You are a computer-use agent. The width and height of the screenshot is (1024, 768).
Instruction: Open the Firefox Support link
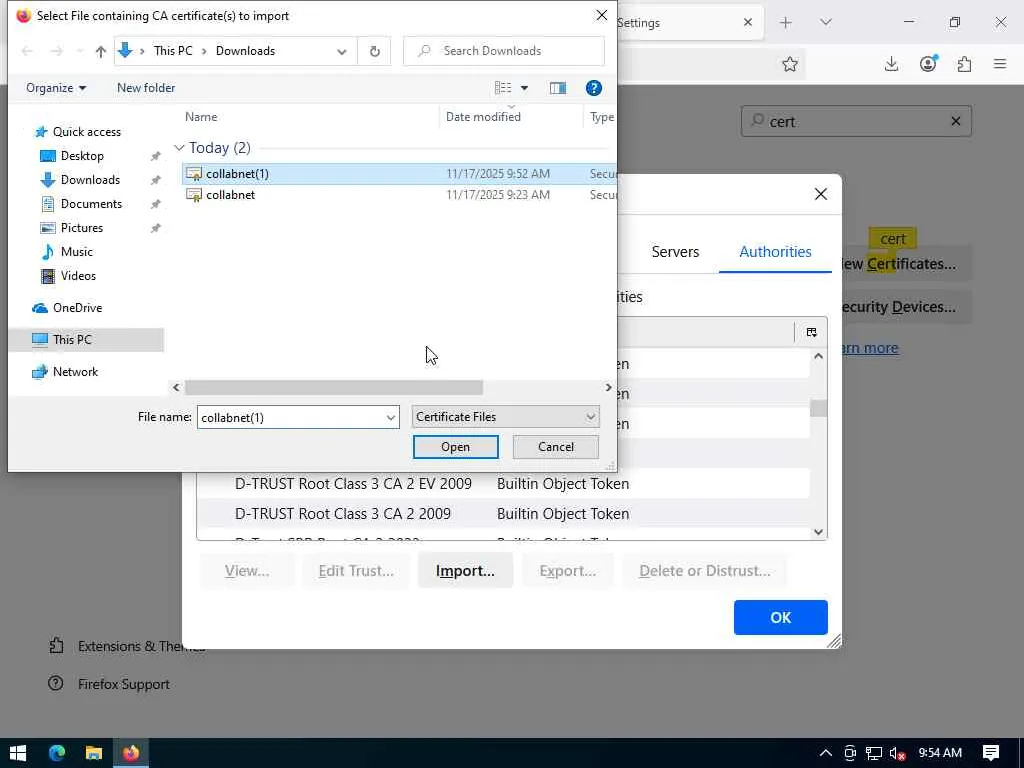click(123, 684)
